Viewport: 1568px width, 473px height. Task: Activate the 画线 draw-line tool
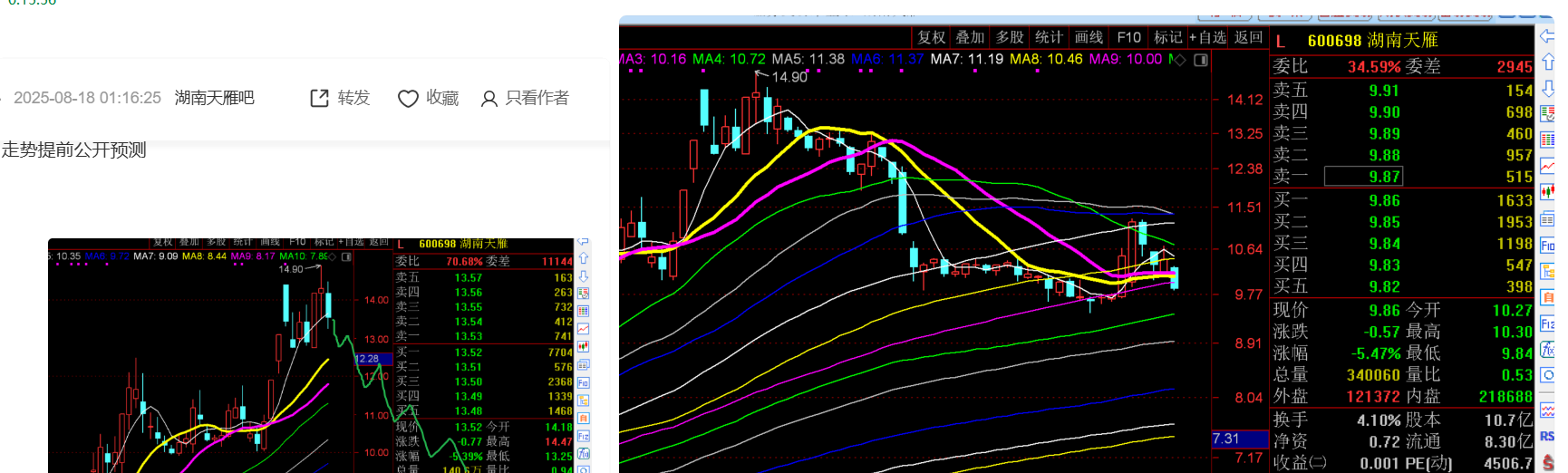click(1089, 37)
